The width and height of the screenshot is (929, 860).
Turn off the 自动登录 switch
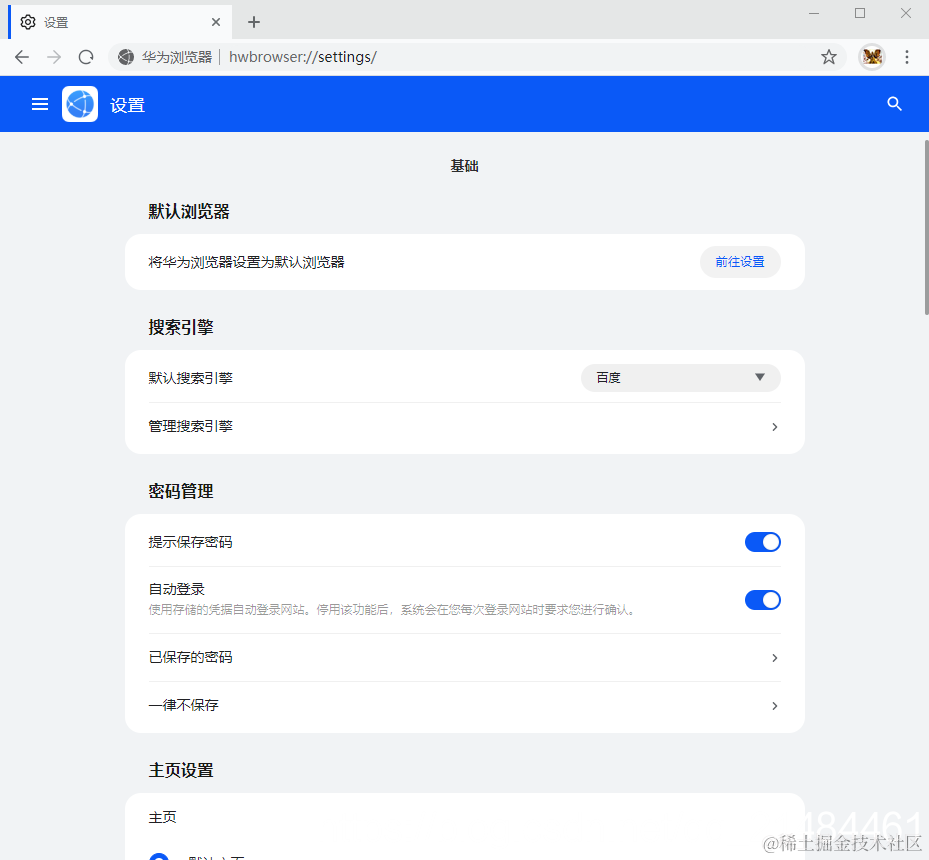pos(762,599)
